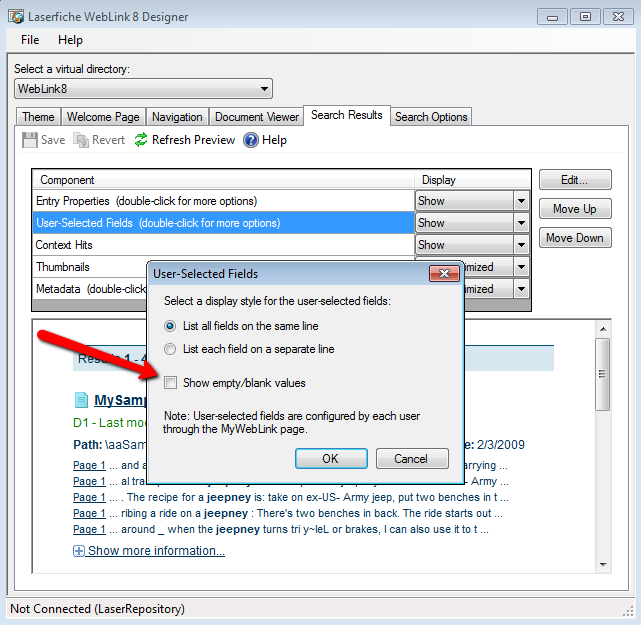Screen dimensions: 641x625
Task: Switch to the Navigation tab
Action: pyautogui.click(x=177, y=117)
